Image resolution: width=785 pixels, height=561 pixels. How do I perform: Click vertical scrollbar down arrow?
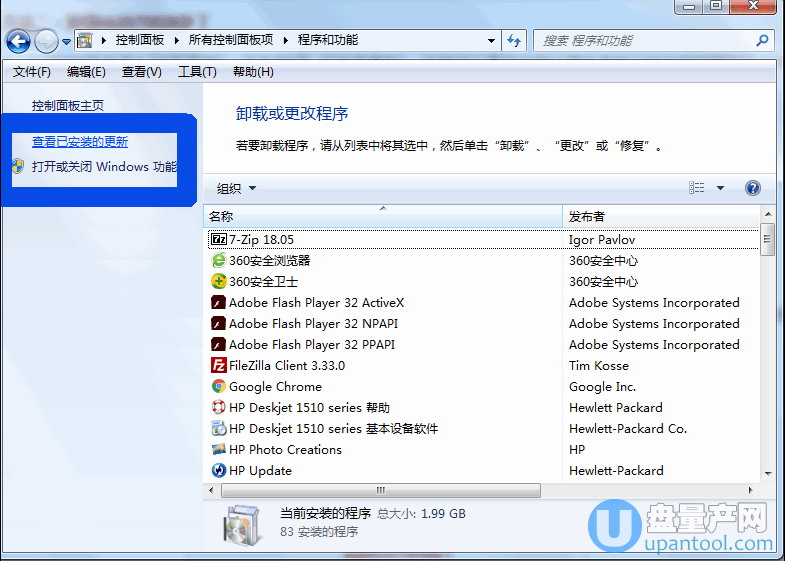767,473
